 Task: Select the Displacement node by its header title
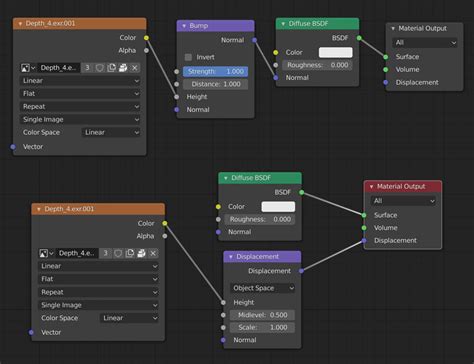258,257
